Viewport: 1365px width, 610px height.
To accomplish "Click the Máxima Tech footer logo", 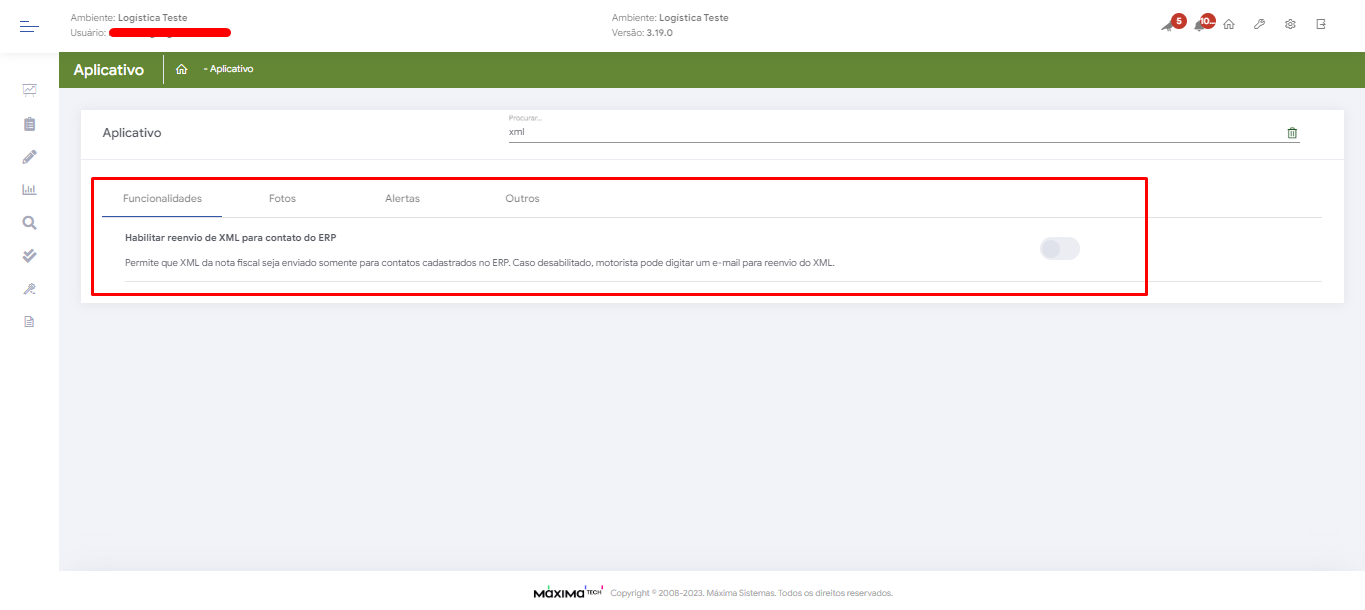I will 568,592.
